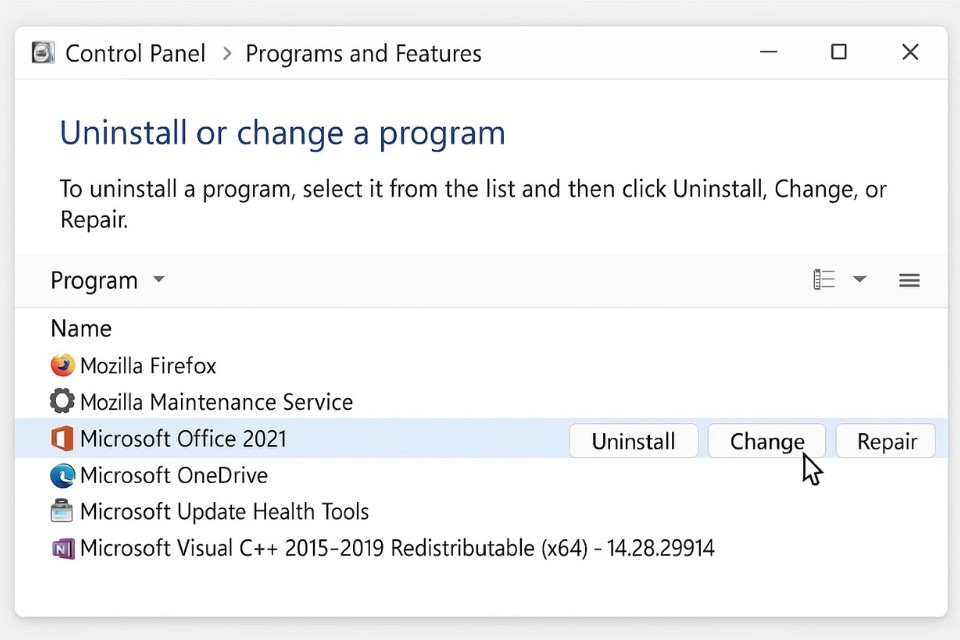
Task: Go to Control Panel breadcrumb
Action: 135,53
